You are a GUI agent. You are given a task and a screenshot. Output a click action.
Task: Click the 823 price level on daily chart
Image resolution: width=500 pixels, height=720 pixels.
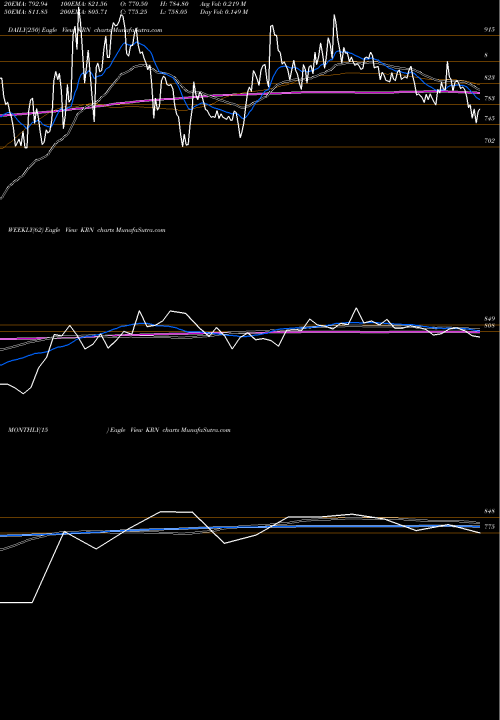[x=489, y=78]
